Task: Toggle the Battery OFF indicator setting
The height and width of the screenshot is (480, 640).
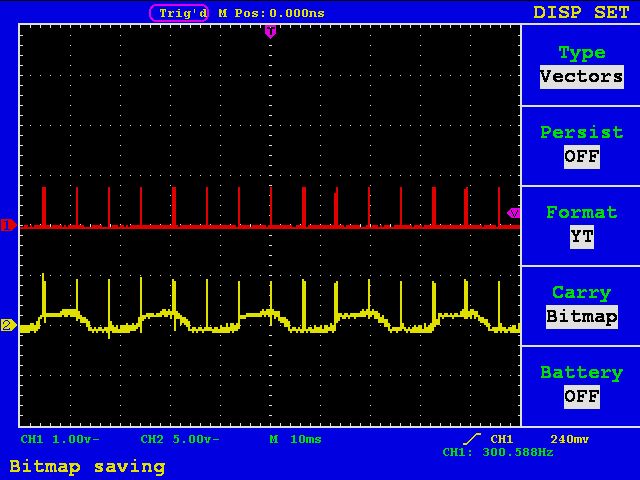Action: [x=581, y=396]
